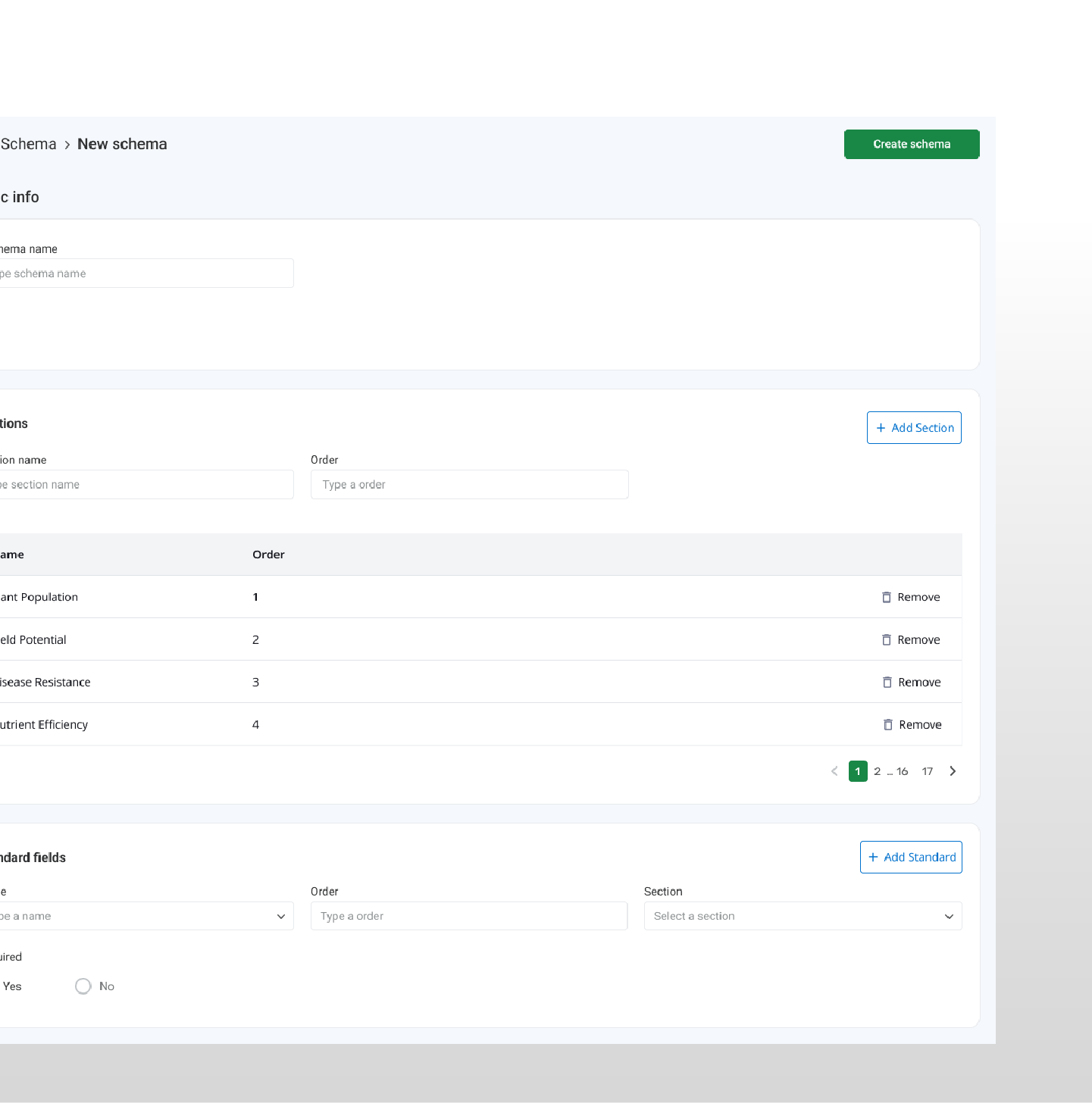Image resolution: width=1092 pixels, height=1103 pixels.
Task: Go to next page using right arrow
Action: tap(953, 771)
